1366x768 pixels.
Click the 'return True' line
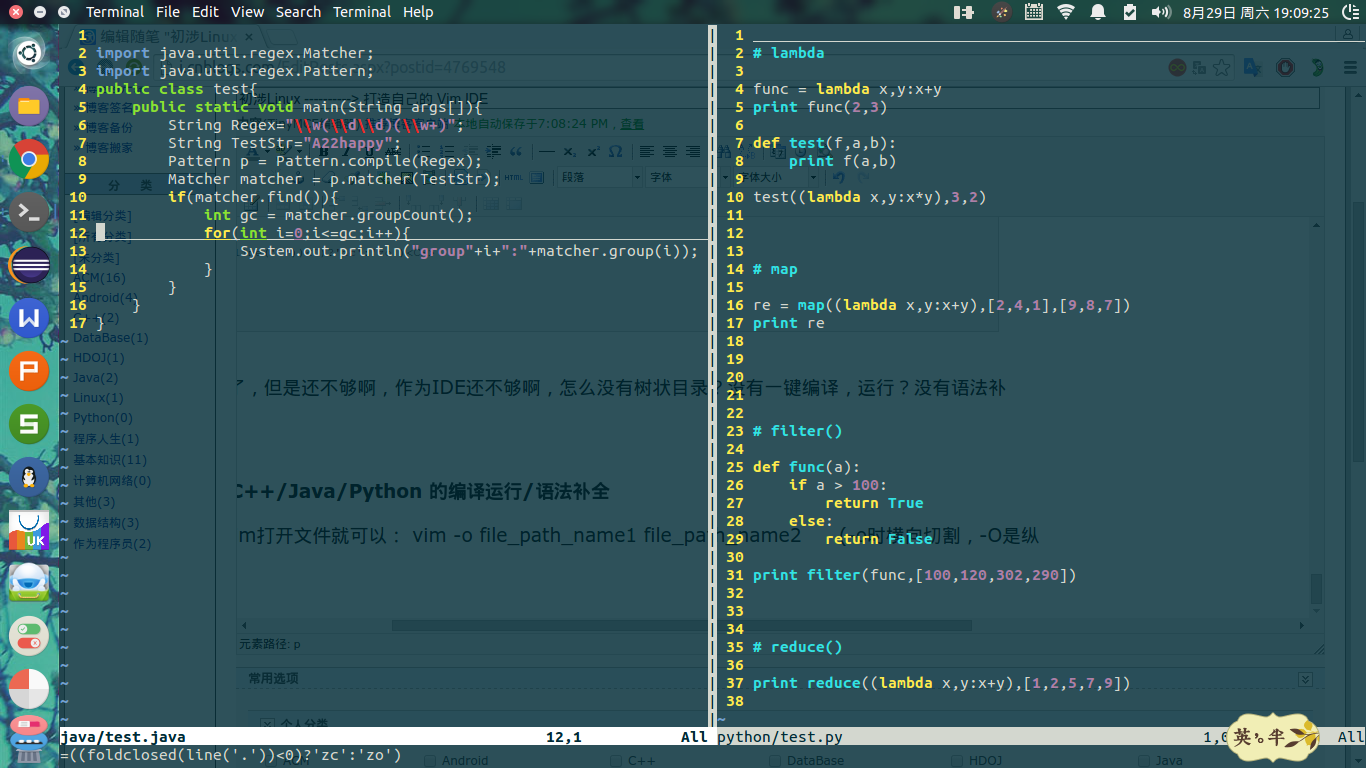(874, 503)
